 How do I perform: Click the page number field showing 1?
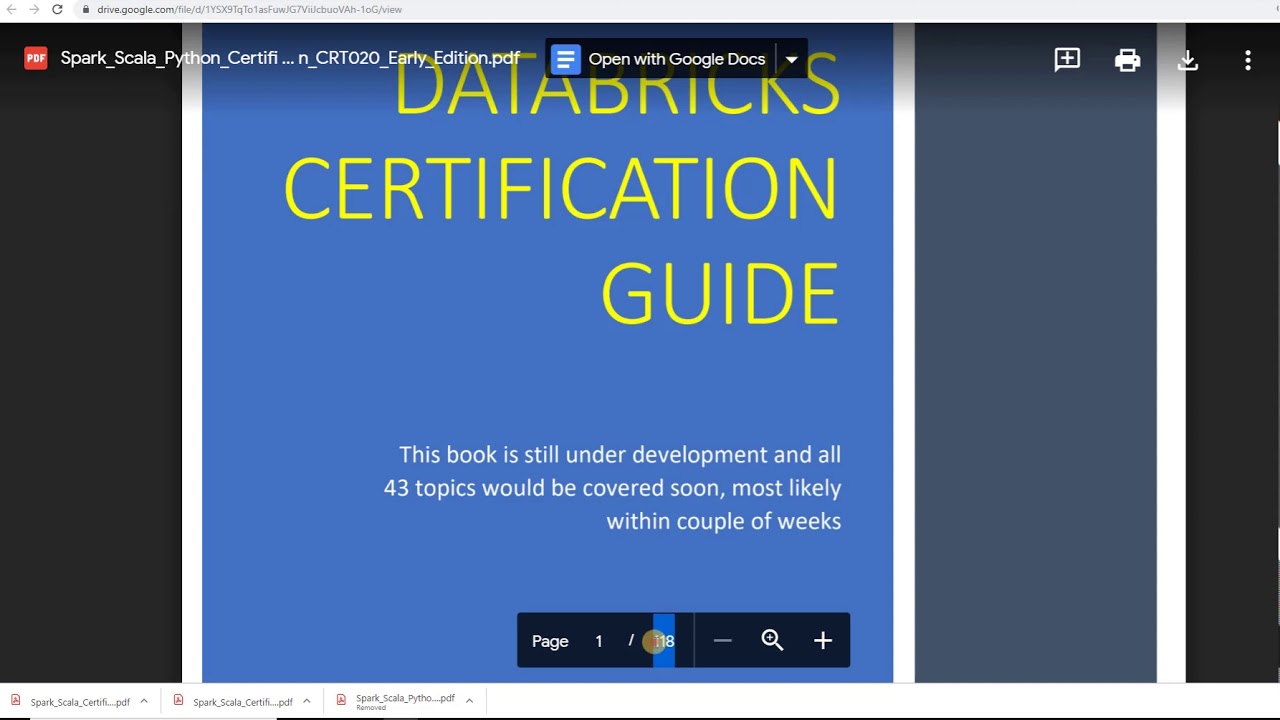599,641
